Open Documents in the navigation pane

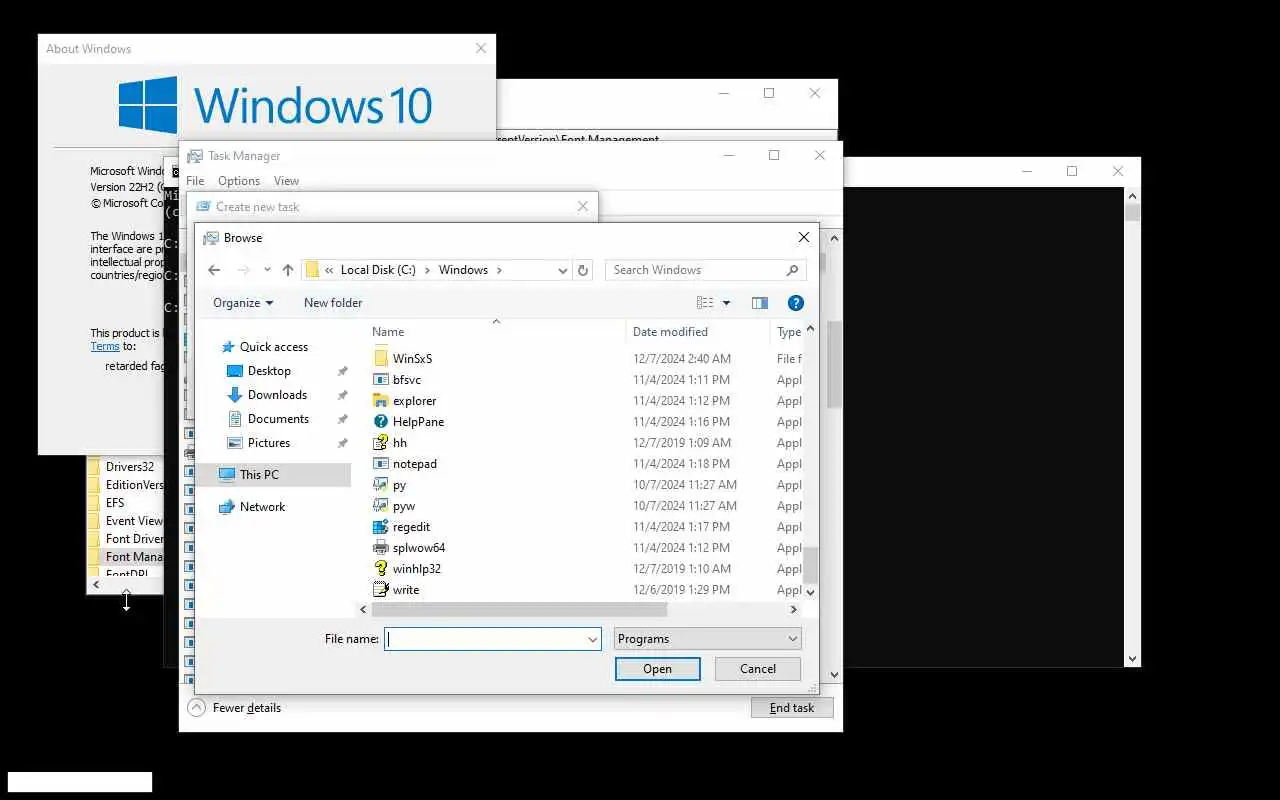click(x=278, y=419)
